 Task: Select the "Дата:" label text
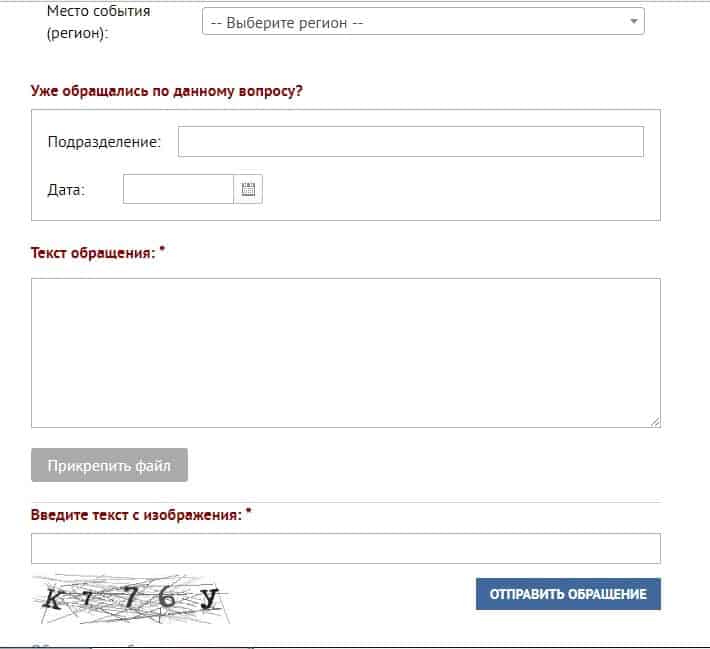coord(66,189)
